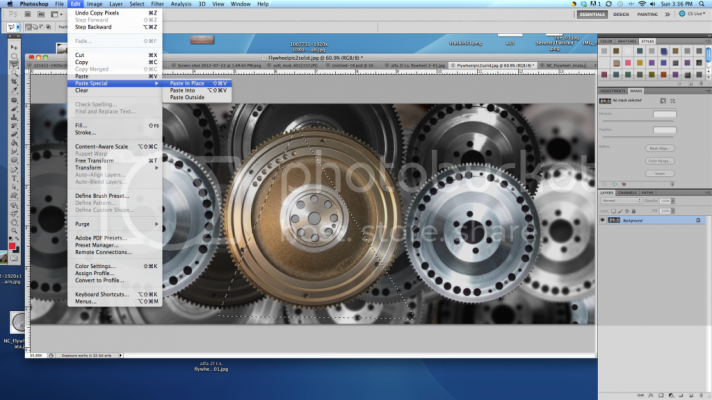The image size is (712, 400).
Task: Click the red foreground color swatch
Action: [x=12, y=246]
